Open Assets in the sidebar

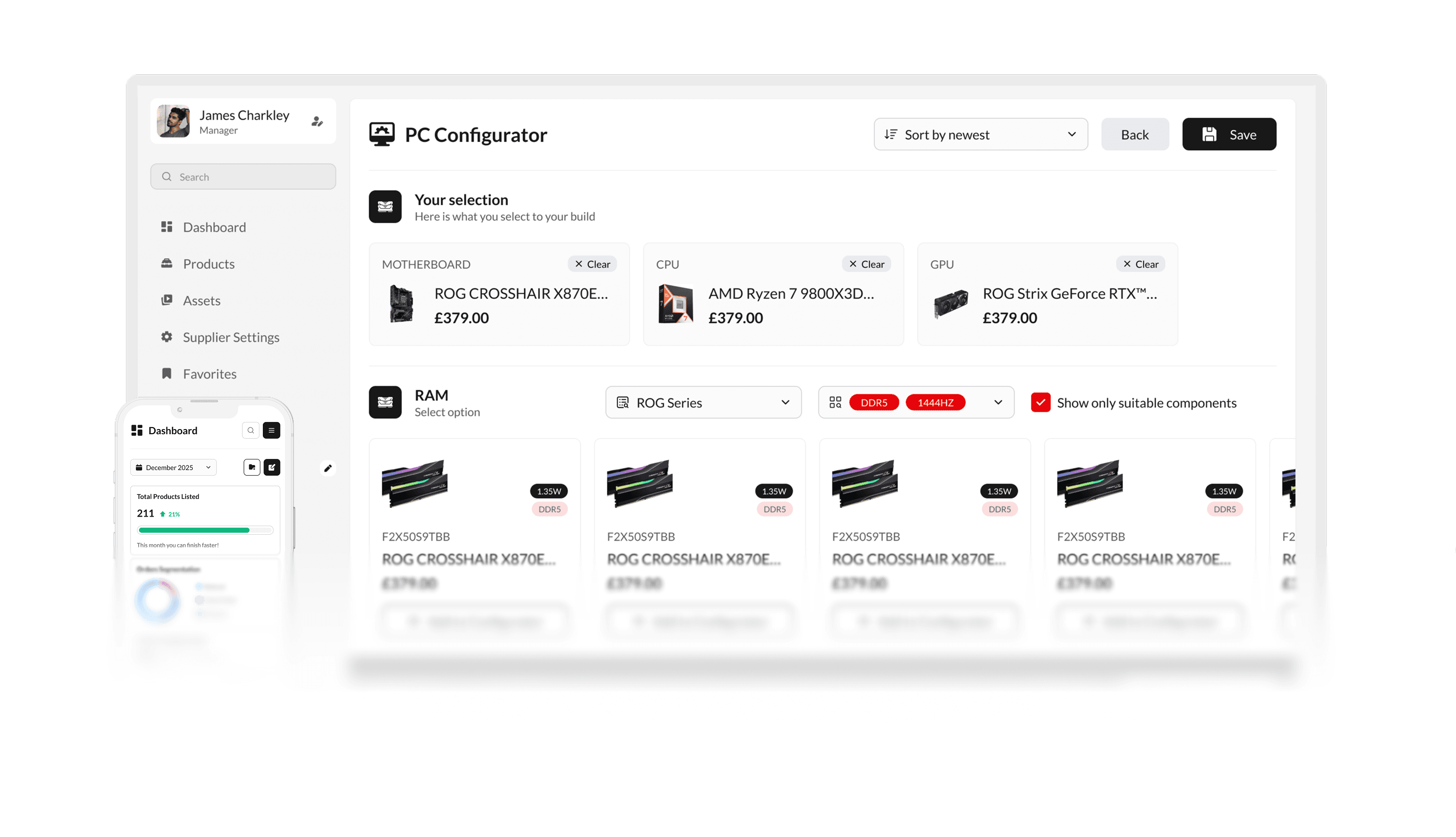(202, 301)
